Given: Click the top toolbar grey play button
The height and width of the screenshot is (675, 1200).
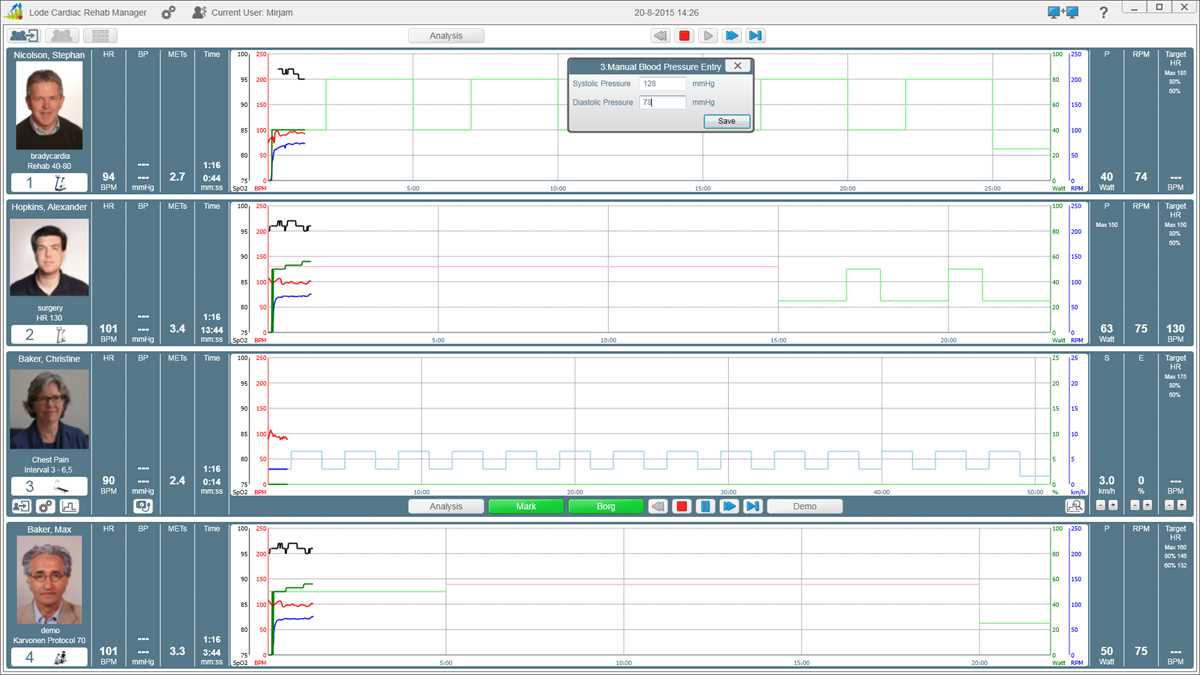Looking at the screenshot, I should click(708, 35).
